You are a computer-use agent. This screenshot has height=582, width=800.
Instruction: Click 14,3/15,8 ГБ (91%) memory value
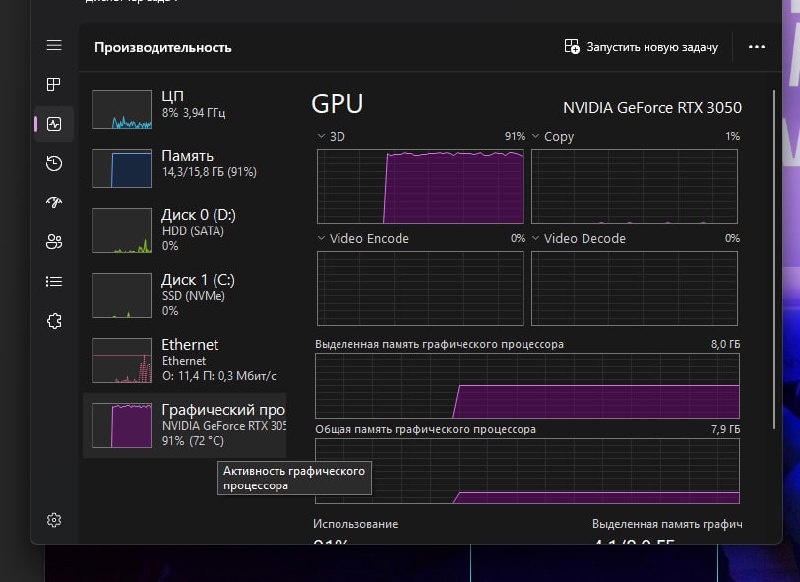click(x=209, y=172)
